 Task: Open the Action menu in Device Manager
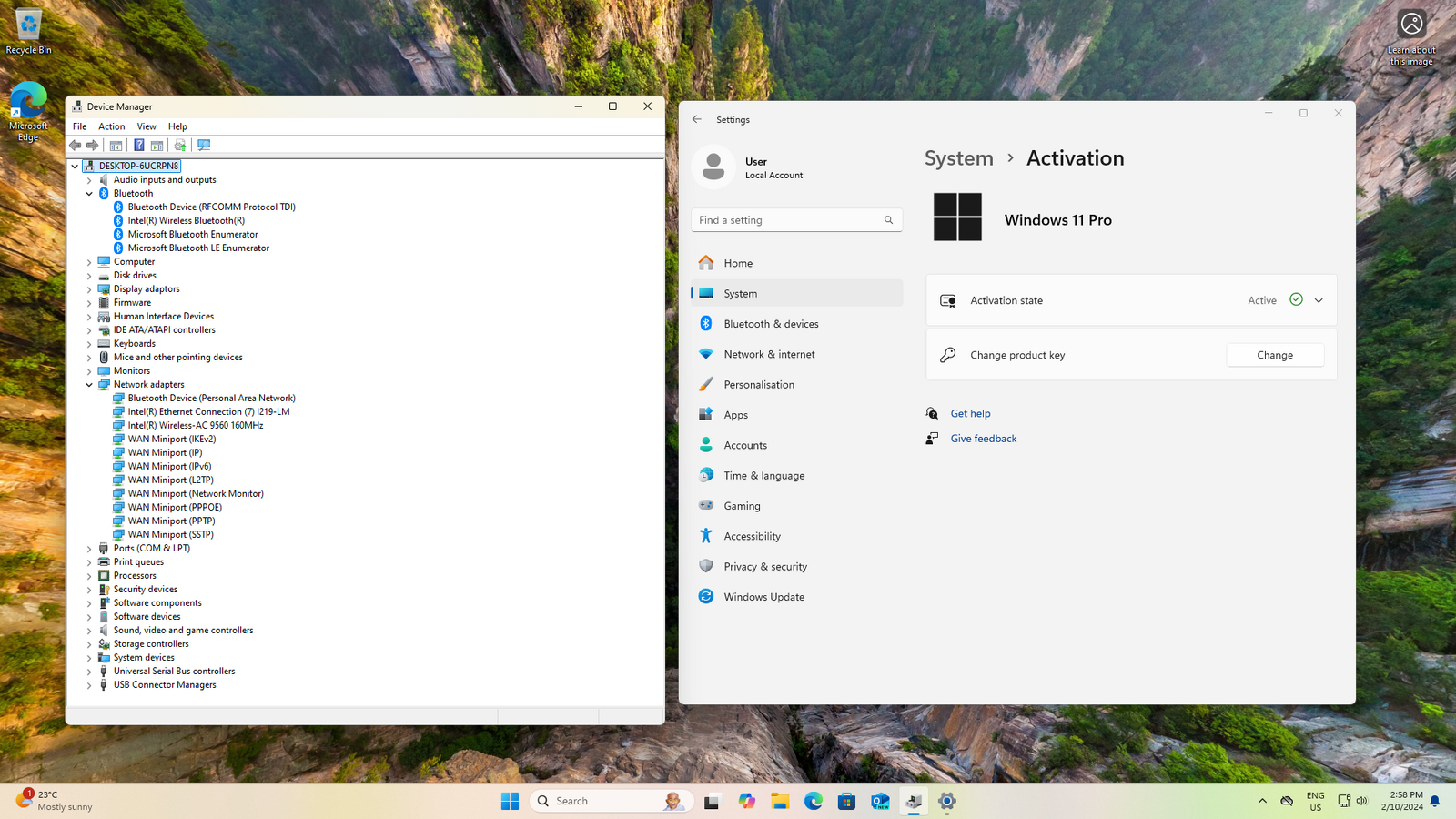(x=112, y=126)
